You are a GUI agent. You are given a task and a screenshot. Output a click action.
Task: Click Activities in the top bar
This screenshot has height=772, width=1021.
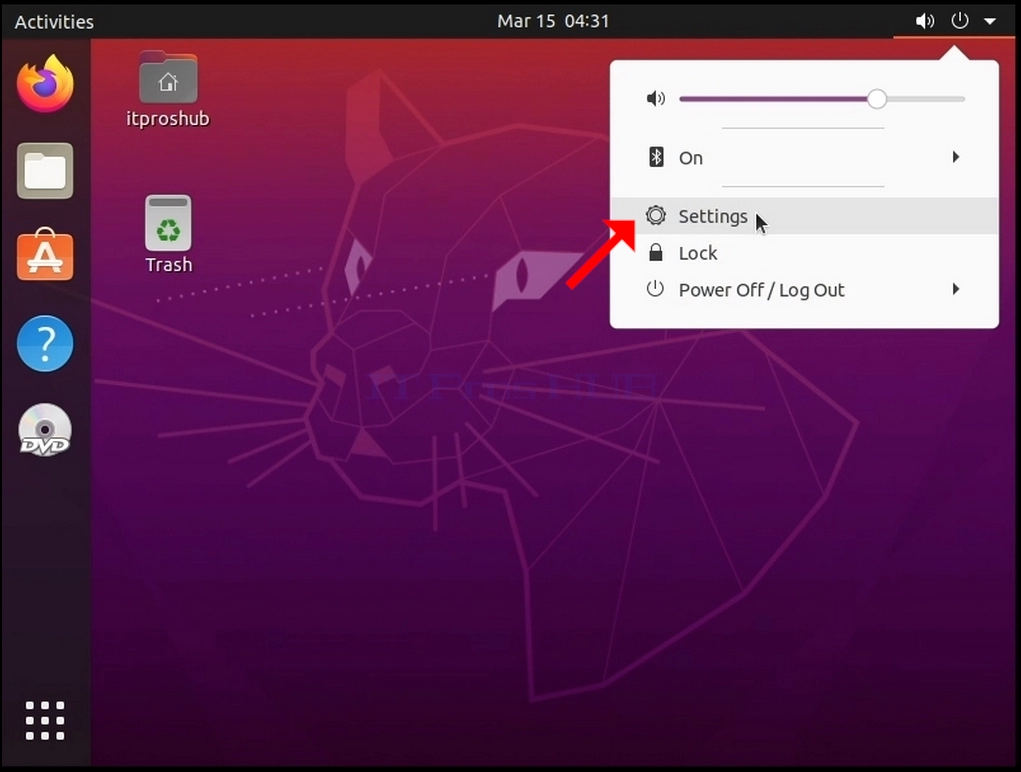tap(54, 21)
